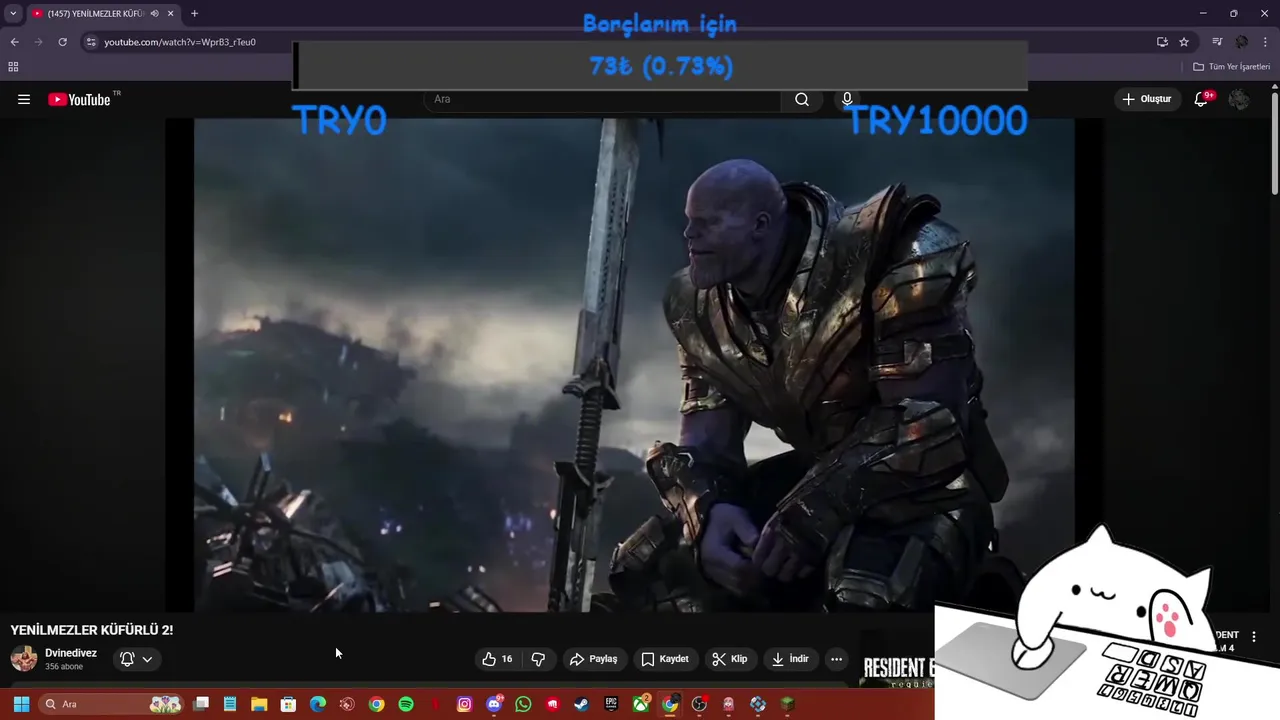Open YouTube notifications bell

pos(1201,99)
